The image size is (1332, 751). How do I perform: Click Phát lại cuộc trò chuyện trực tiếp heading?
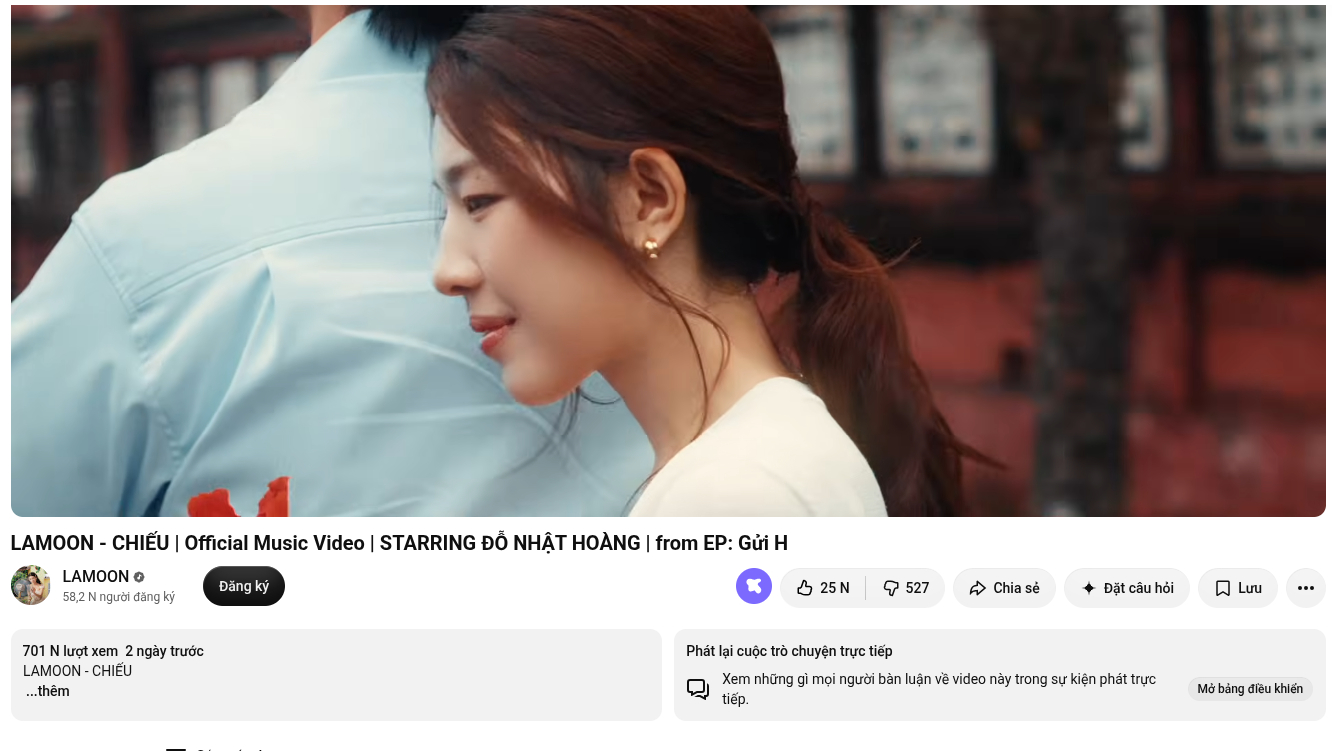[789, 651]
